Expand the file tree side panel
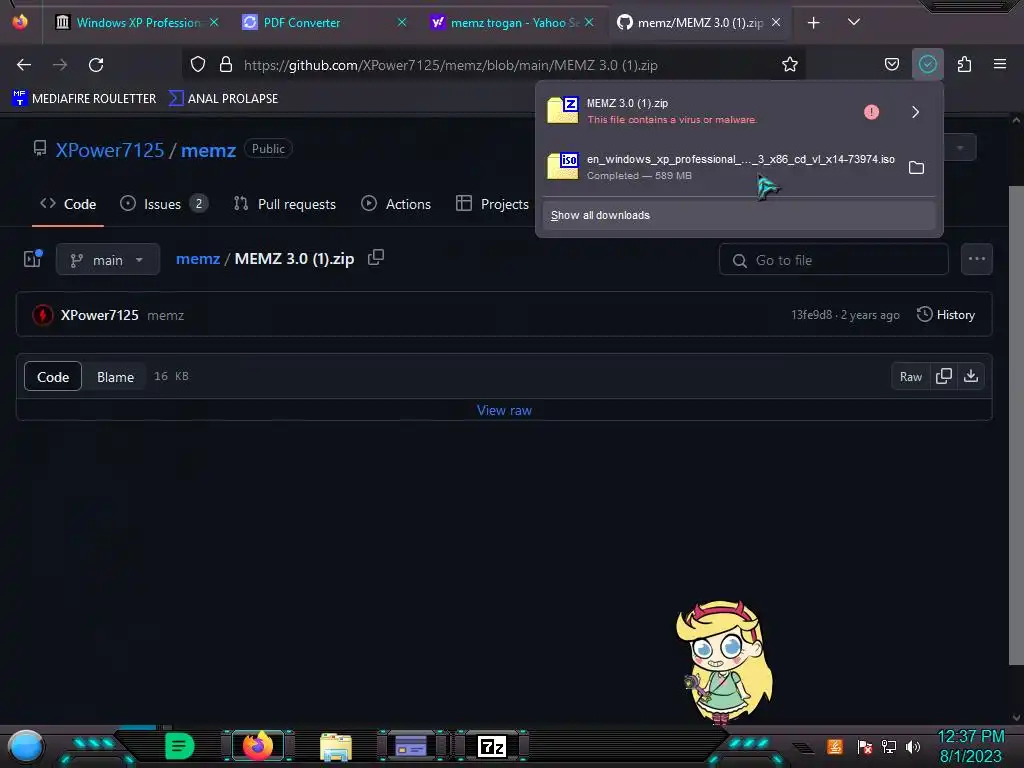The image size is (1024, 768). tap(33, 259)
